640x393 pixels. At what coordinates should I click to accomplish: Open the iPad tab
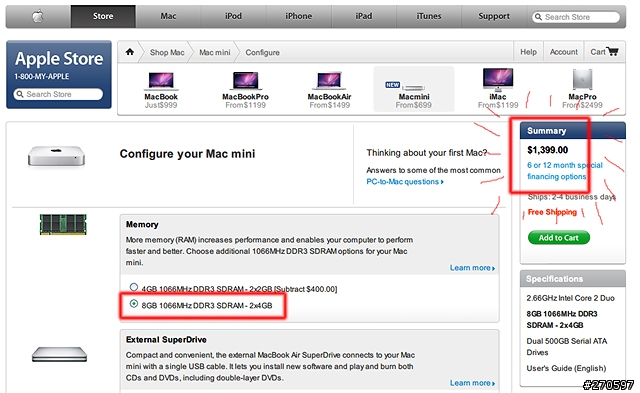364,16
